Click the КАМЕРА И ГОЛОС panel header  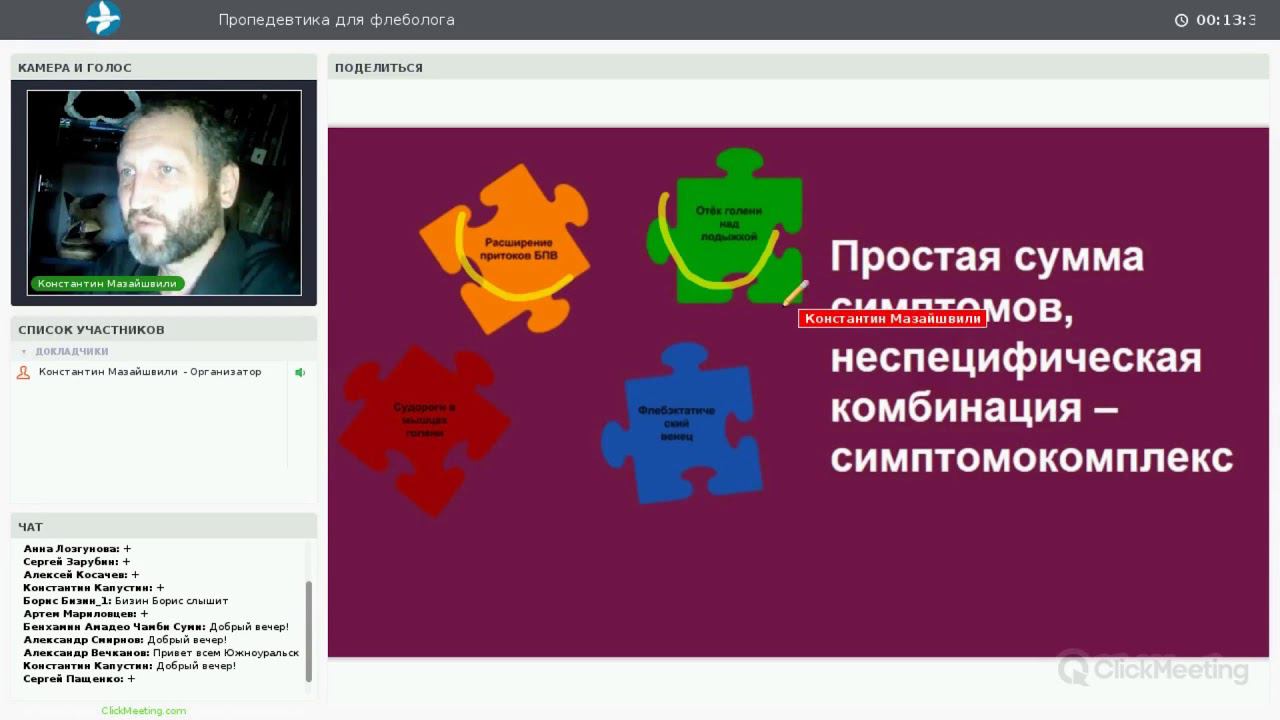tap(164, 67)
